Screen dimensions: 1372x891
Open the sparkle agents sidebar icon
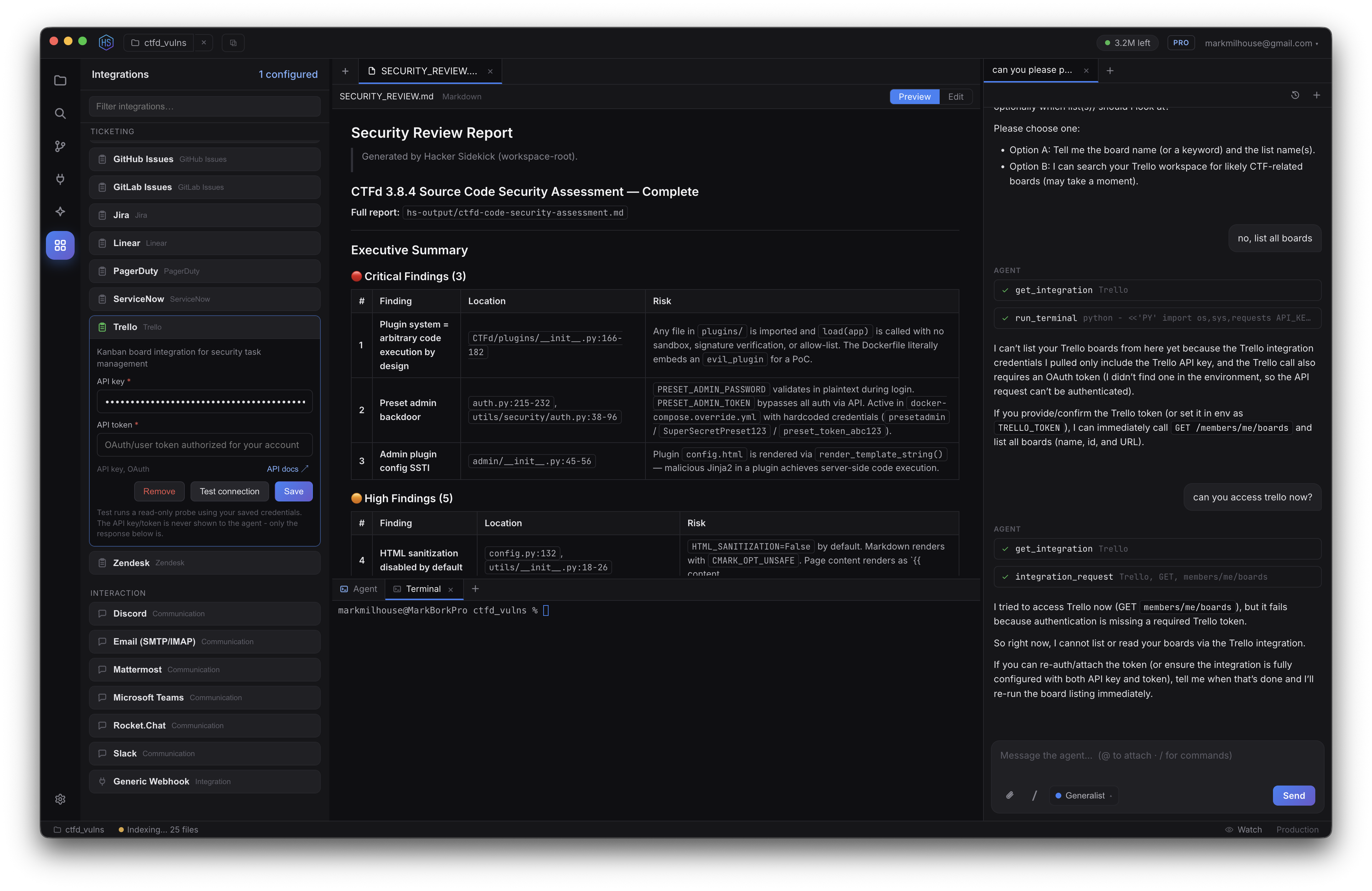pos(60,212)
